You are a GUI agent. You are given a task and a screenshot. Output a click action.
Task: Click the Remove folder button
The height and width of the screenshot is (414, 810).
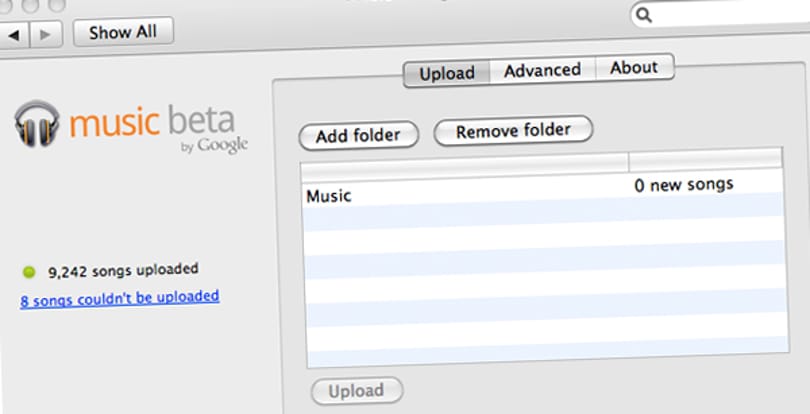pos(513,131)
